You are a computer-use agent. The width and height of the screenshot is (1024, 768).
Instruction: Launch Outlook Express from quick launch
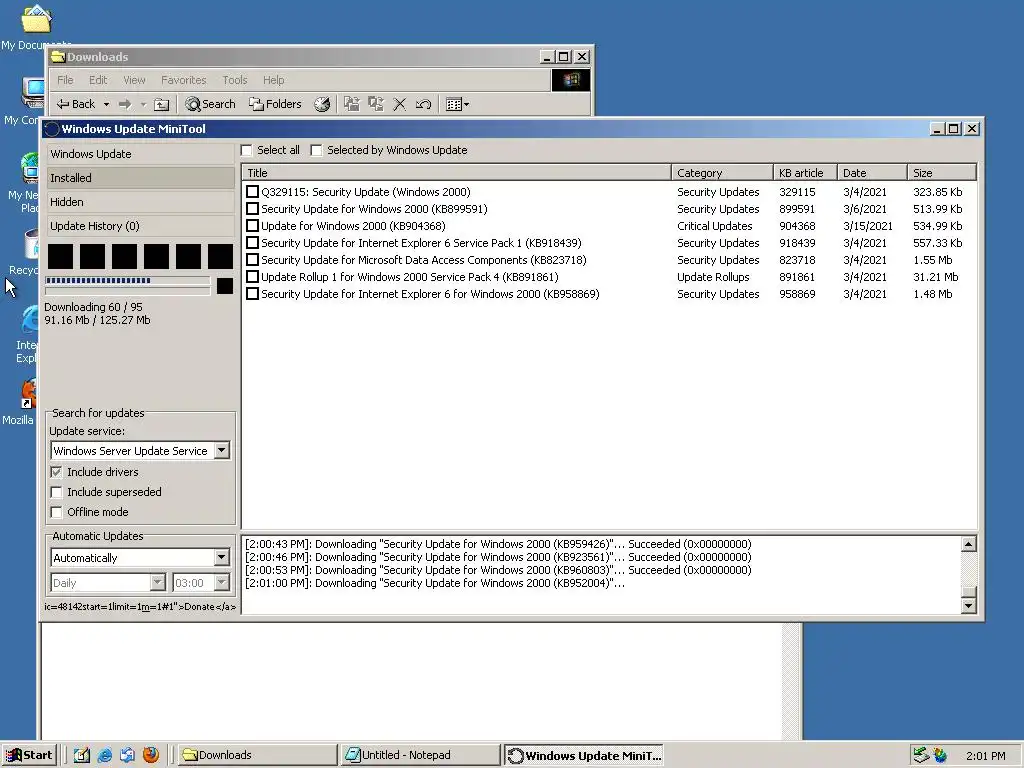127,755
